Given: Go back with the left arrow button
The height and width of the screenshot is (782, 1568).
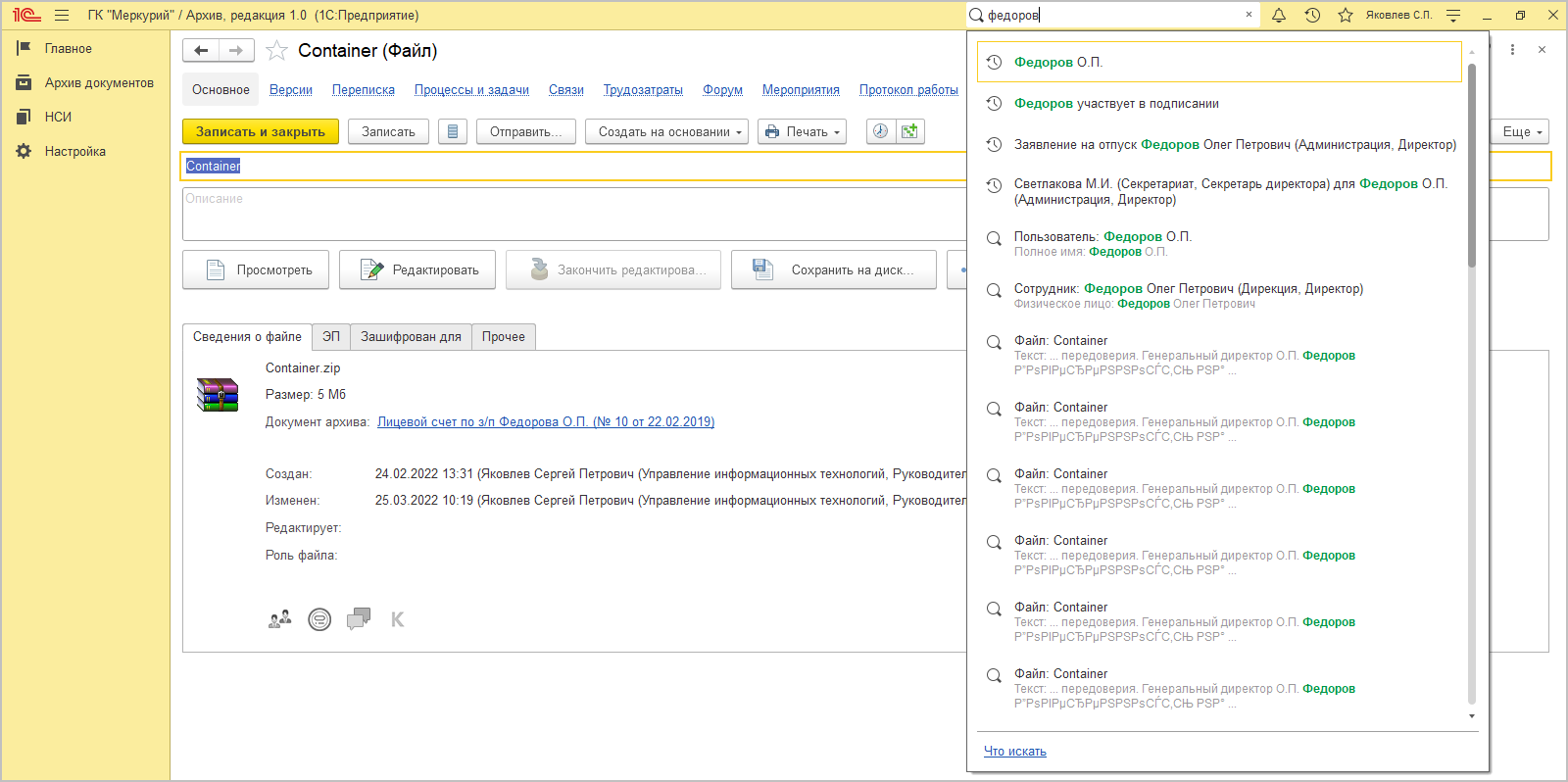Looking at the screenshot, I should pyautogui.click(x=201, y=50).
